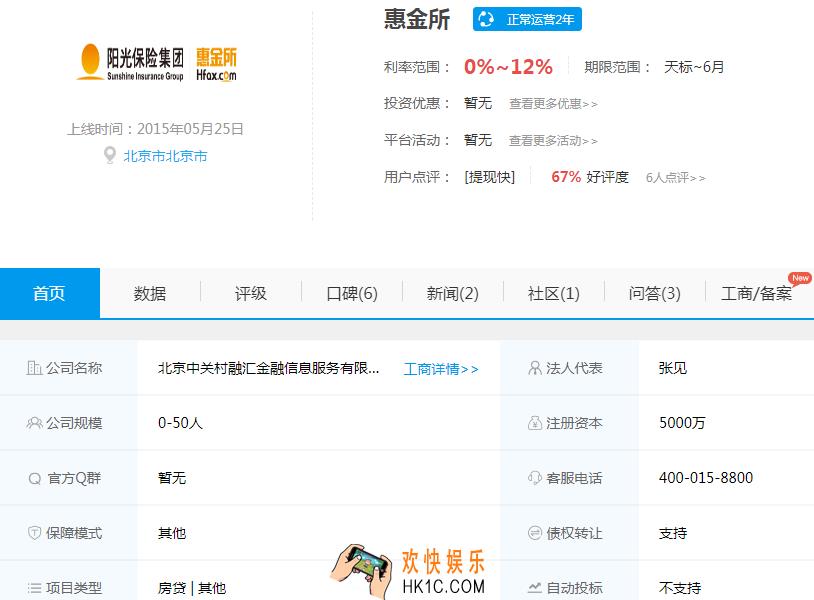The image size is (814, 600).
Task: Click the 房贷 | 其他 project type value
Action: 192,588
